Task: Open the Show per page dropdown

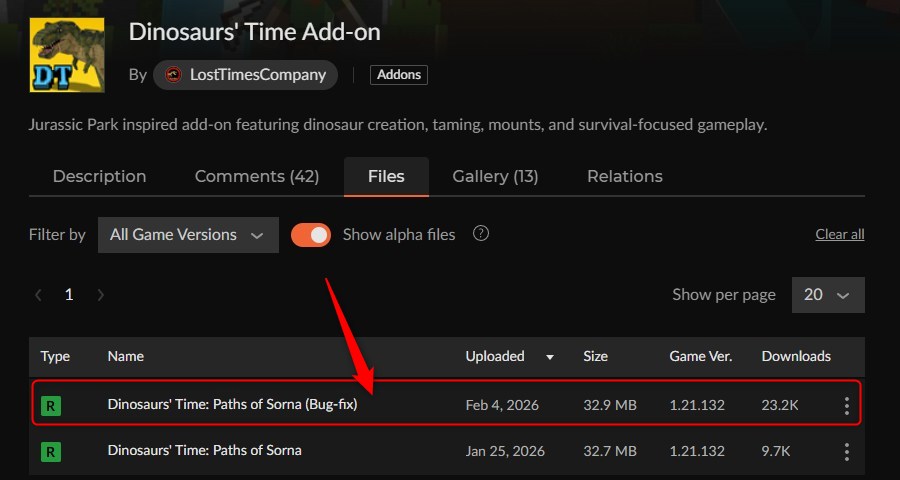Action: 827,295
